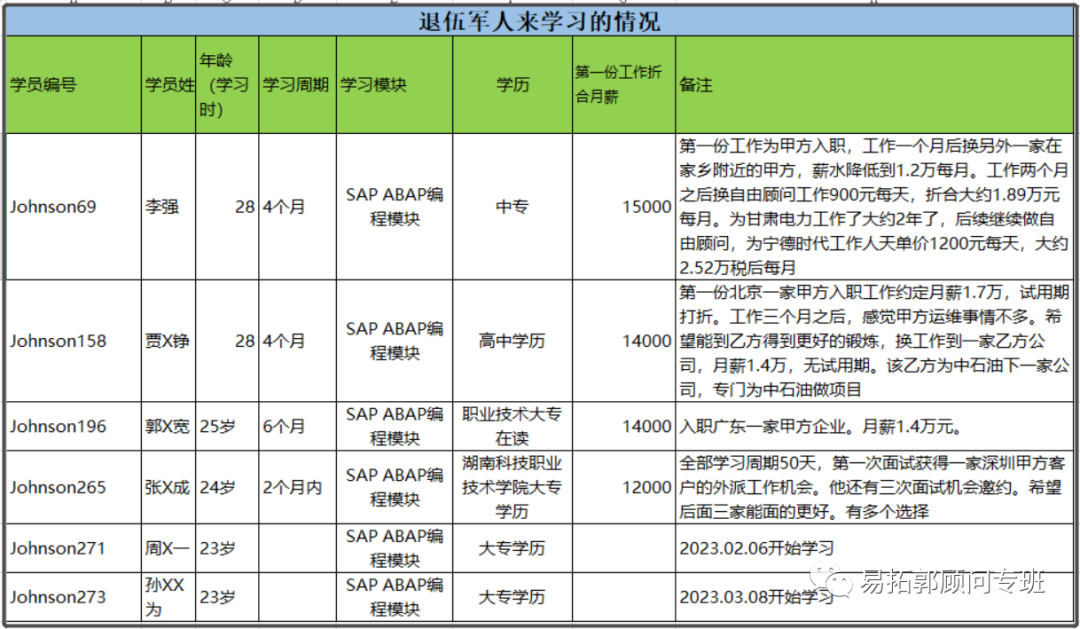Select Johnson158's salary cell 14000
The width and height of the screenshot is (1080, 629).
(x=623, y=341)
